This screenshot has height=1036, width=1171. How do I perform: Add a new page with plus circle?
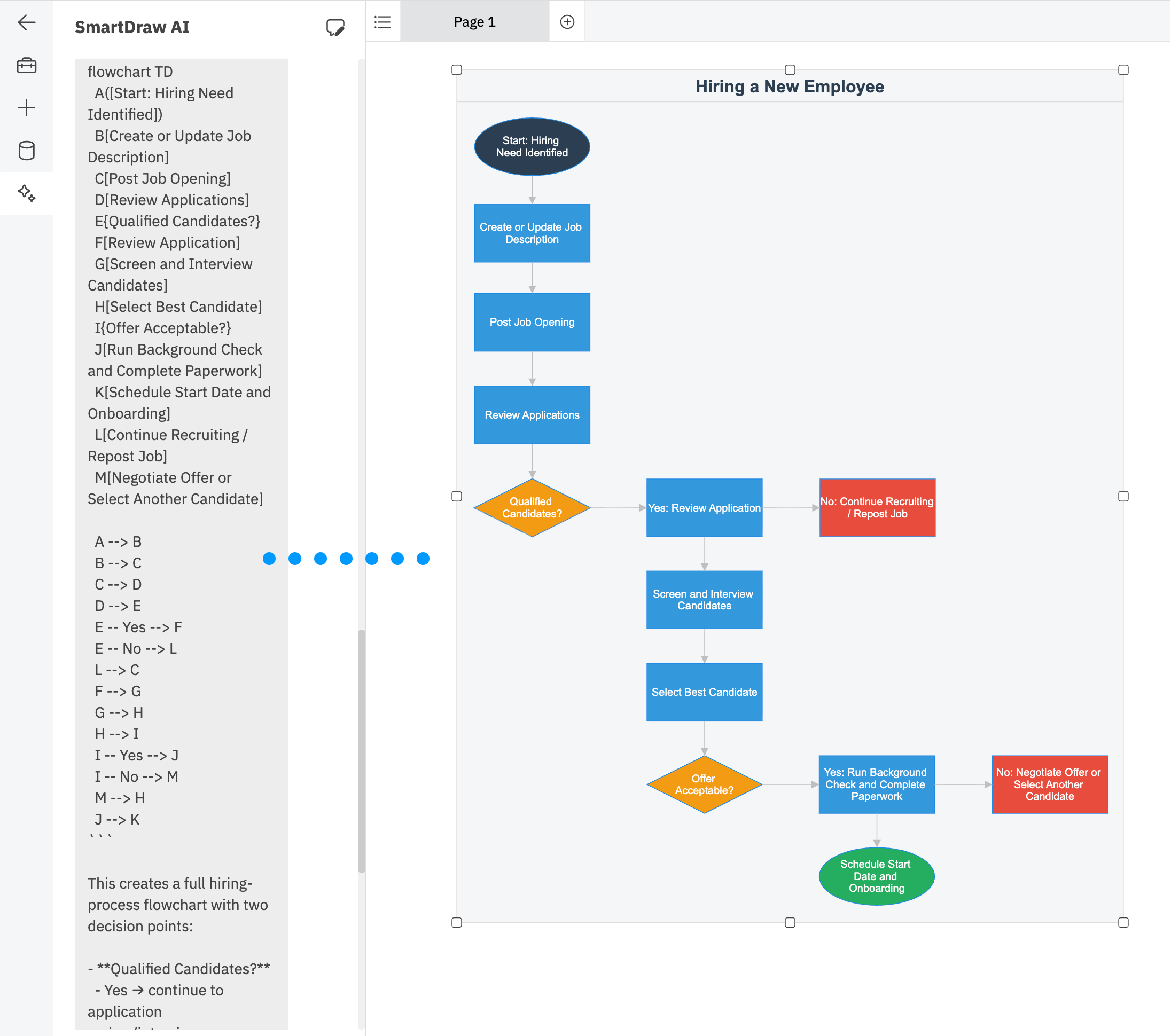pos(567,22)
